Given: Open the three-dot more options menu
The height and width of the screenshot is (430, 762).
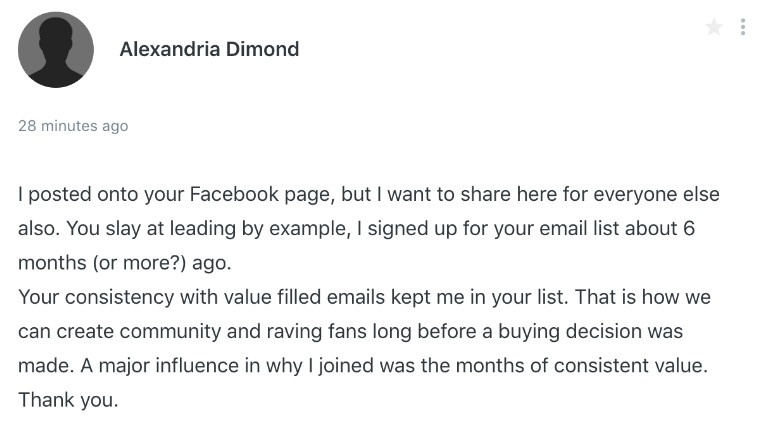Looking at the screenshot, I should click(x=743, y=28).
